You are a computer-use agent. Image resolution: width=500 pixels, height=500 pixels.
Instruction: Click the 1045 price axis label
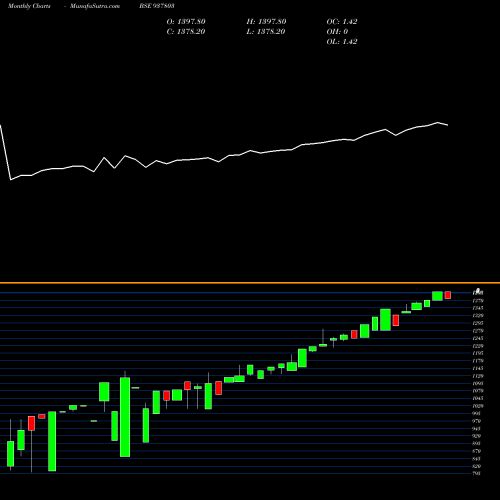pos(478,398)
